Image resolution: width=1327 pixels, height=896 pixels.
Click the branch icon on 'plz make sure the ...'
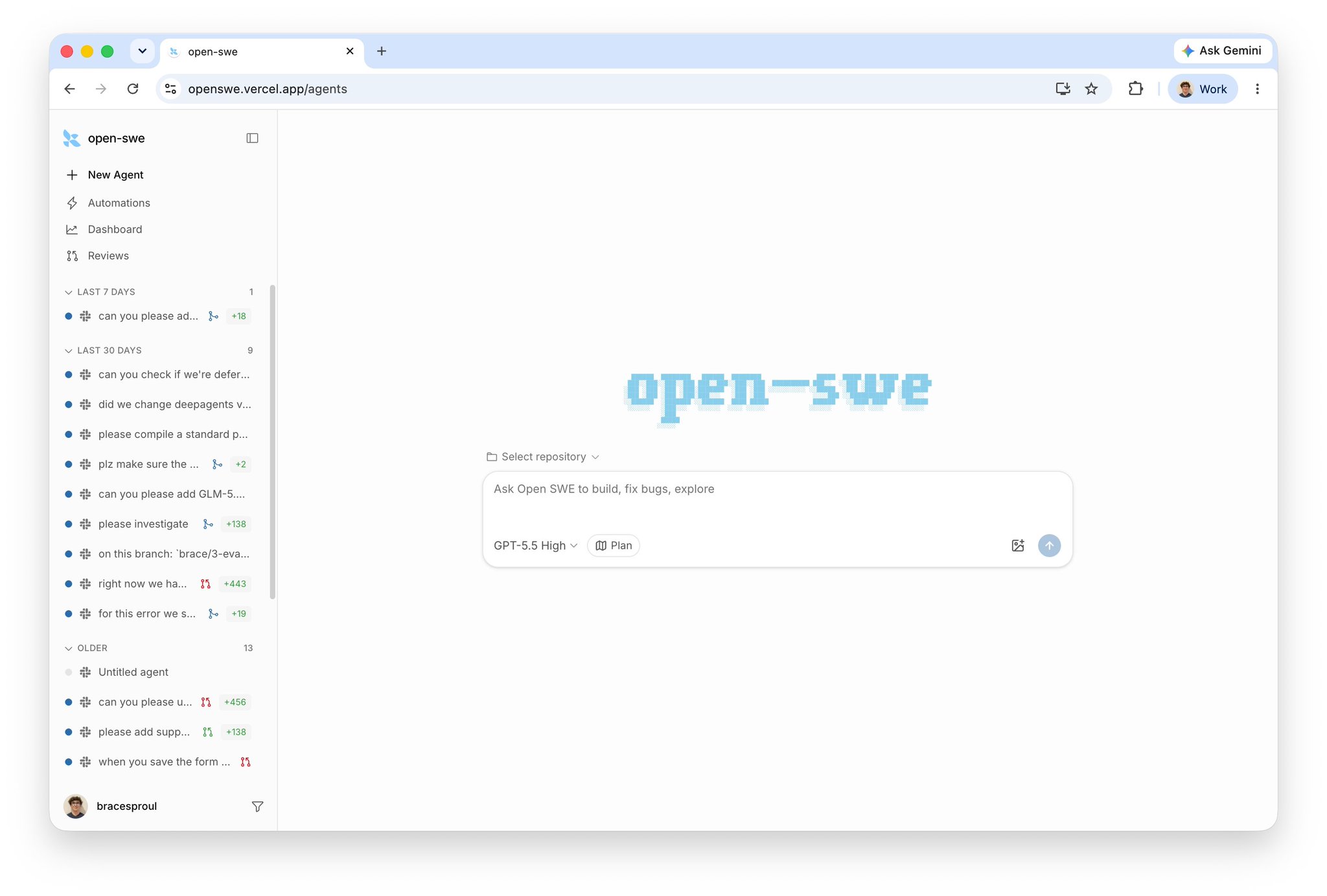click(x=217, y=465)
